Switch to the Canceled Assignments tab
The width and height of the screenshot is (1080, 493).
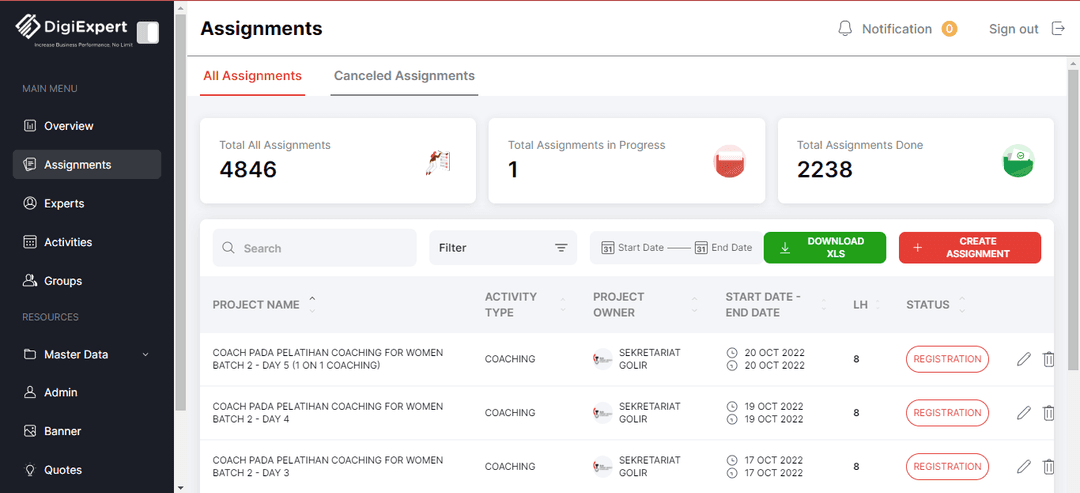pyautogui.click(x=404, y=76)
